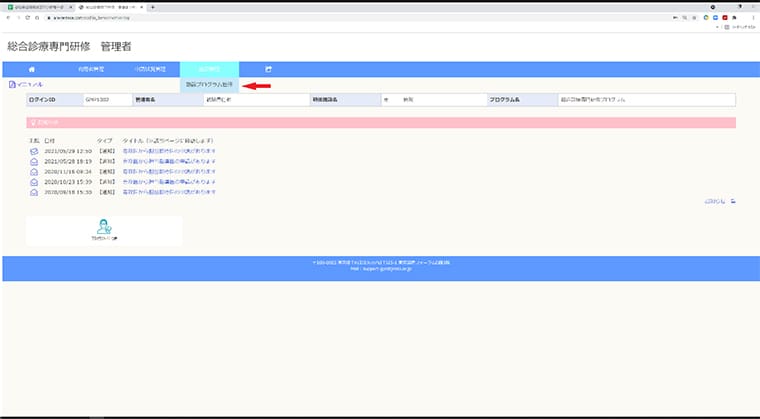Open the notice title dated 2020/09/18 15:35
This screenshot has height=419, width=760.
(169, 192)
